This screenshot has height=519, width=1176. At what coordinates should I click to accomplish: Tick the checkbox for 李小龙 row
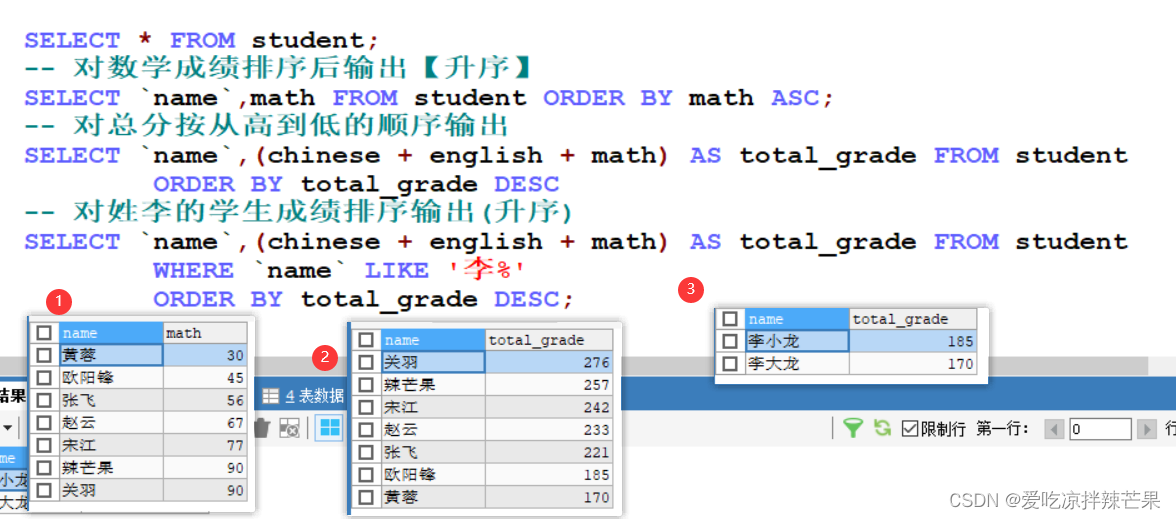pyautogui.click(x=730, y=341)
